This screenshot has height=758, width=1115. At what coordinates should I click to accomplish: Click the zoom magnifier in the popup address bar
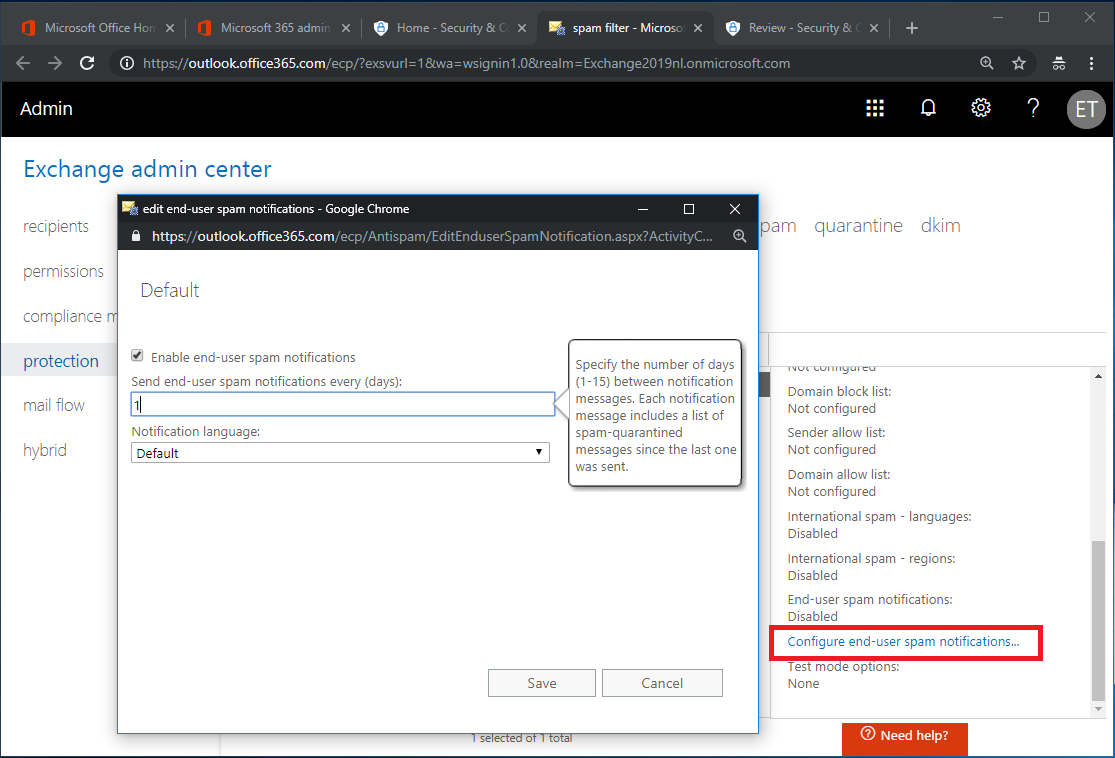tap(740, 237)
